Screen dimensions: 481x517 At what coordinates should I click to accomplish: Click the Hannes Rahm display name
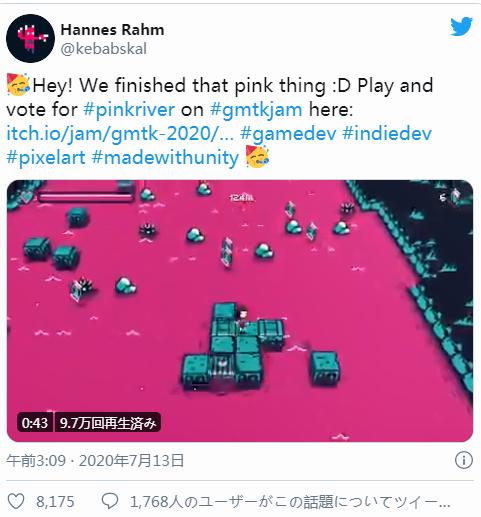click(x=112, y=30)
